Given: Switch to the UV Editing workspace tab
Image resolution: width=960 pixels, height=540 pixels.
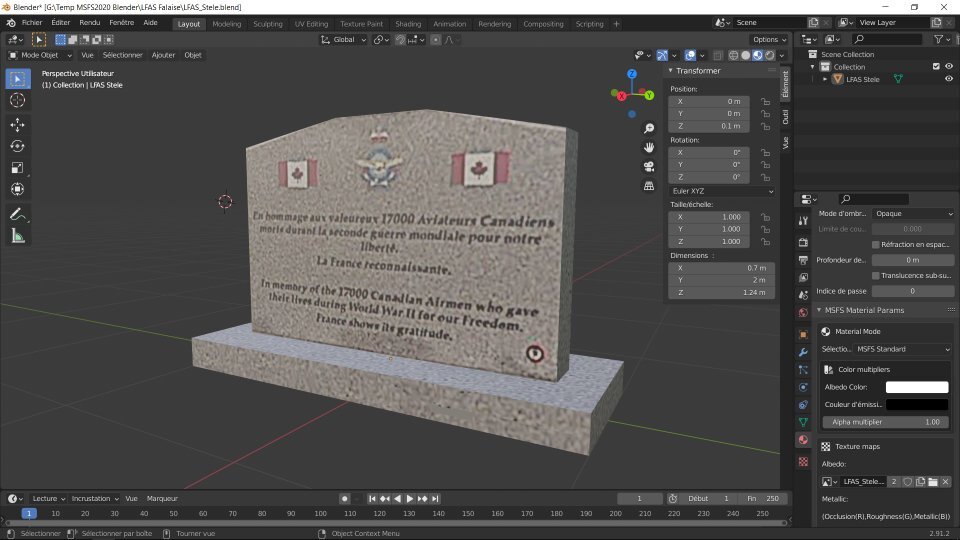Looking at the screenshot, I should (311, 23).
